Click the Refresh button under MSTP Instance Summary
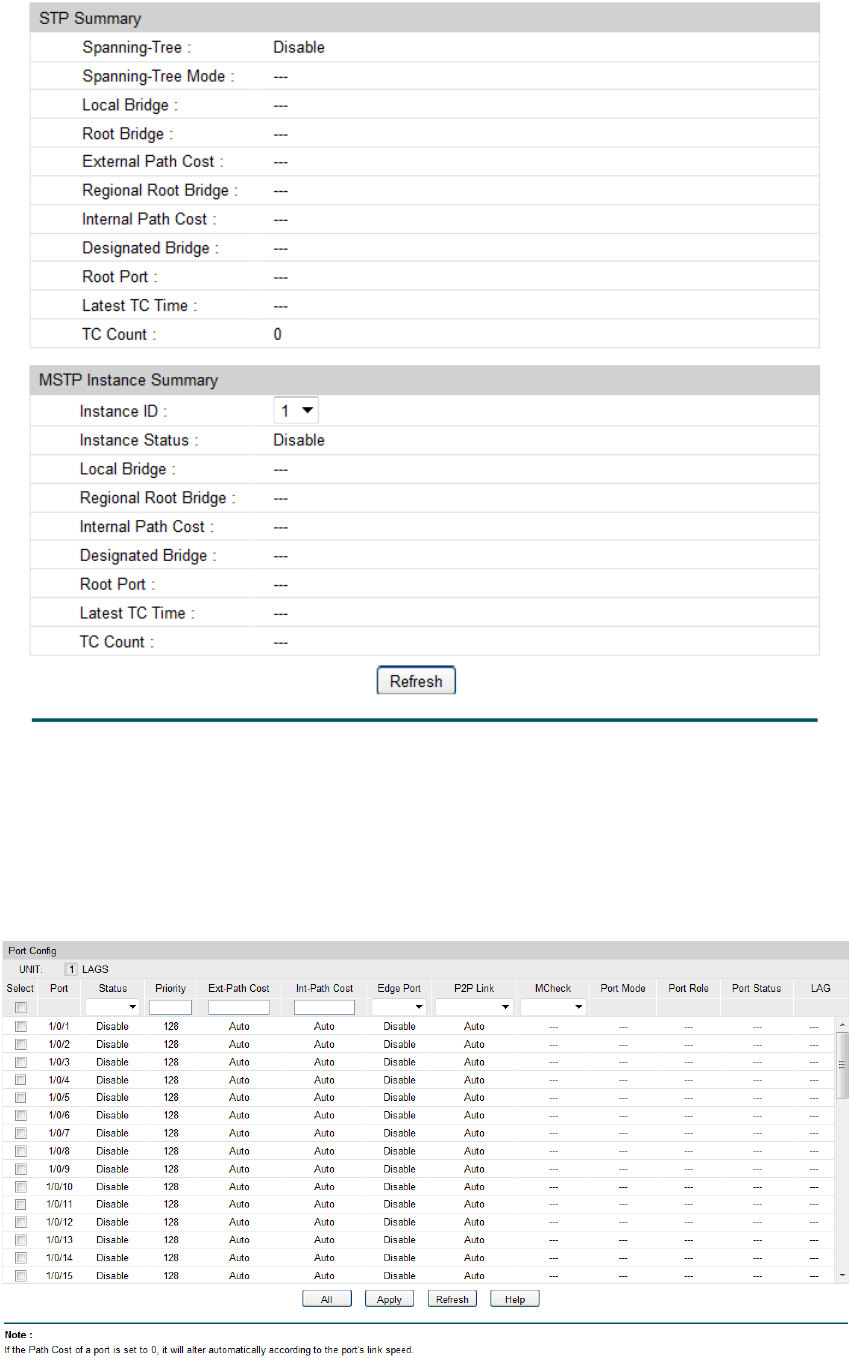The image size is (851, 1358). tap(416, 681)
